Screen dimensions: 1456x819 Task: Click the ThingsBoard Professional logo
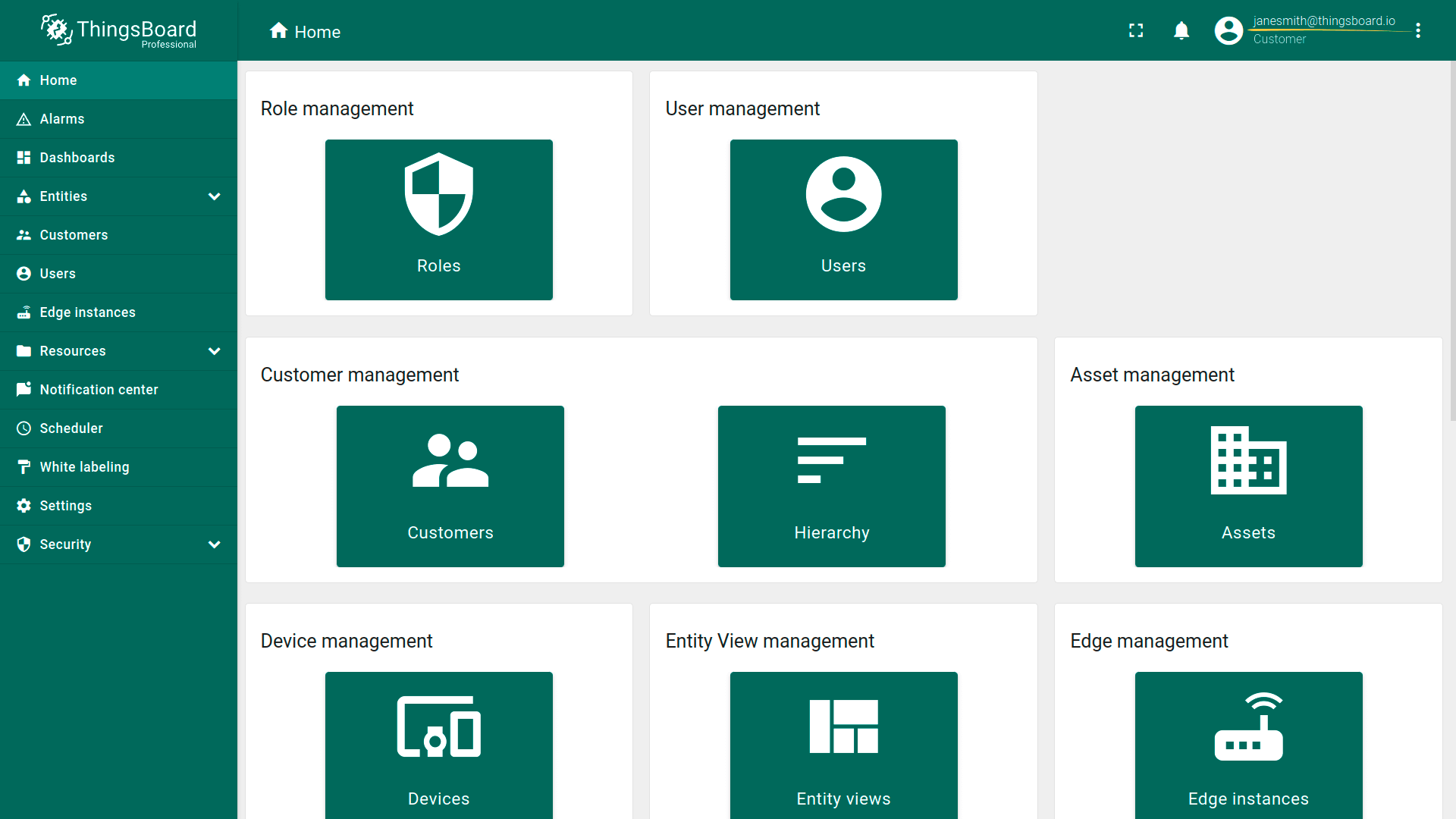tap(118, 30)
